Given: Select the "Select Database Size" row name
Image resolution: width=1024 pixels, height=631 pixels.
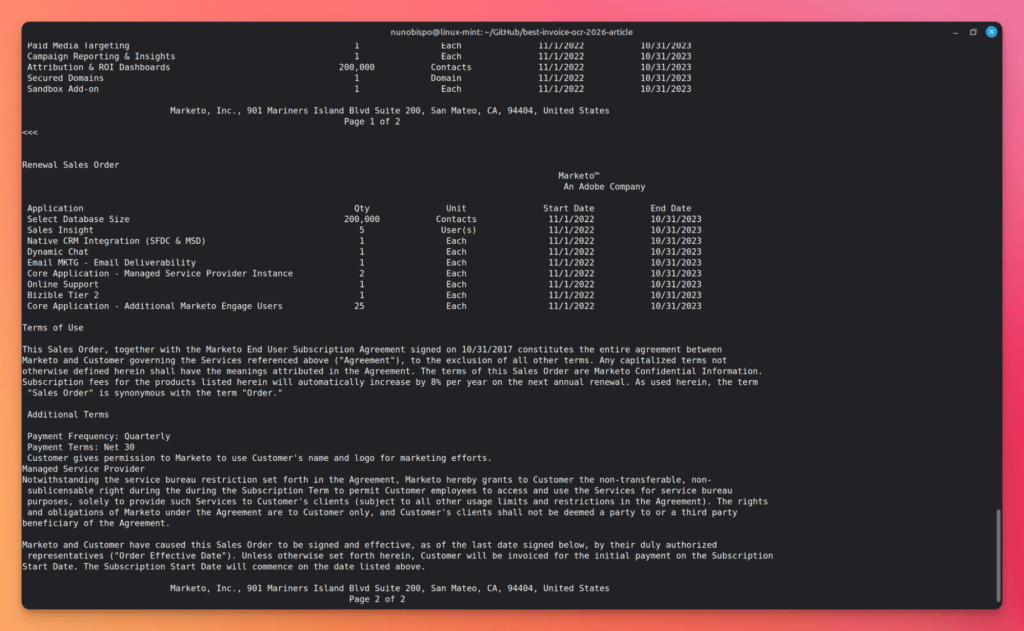Looking at the screenshot, I should [78, 219].
